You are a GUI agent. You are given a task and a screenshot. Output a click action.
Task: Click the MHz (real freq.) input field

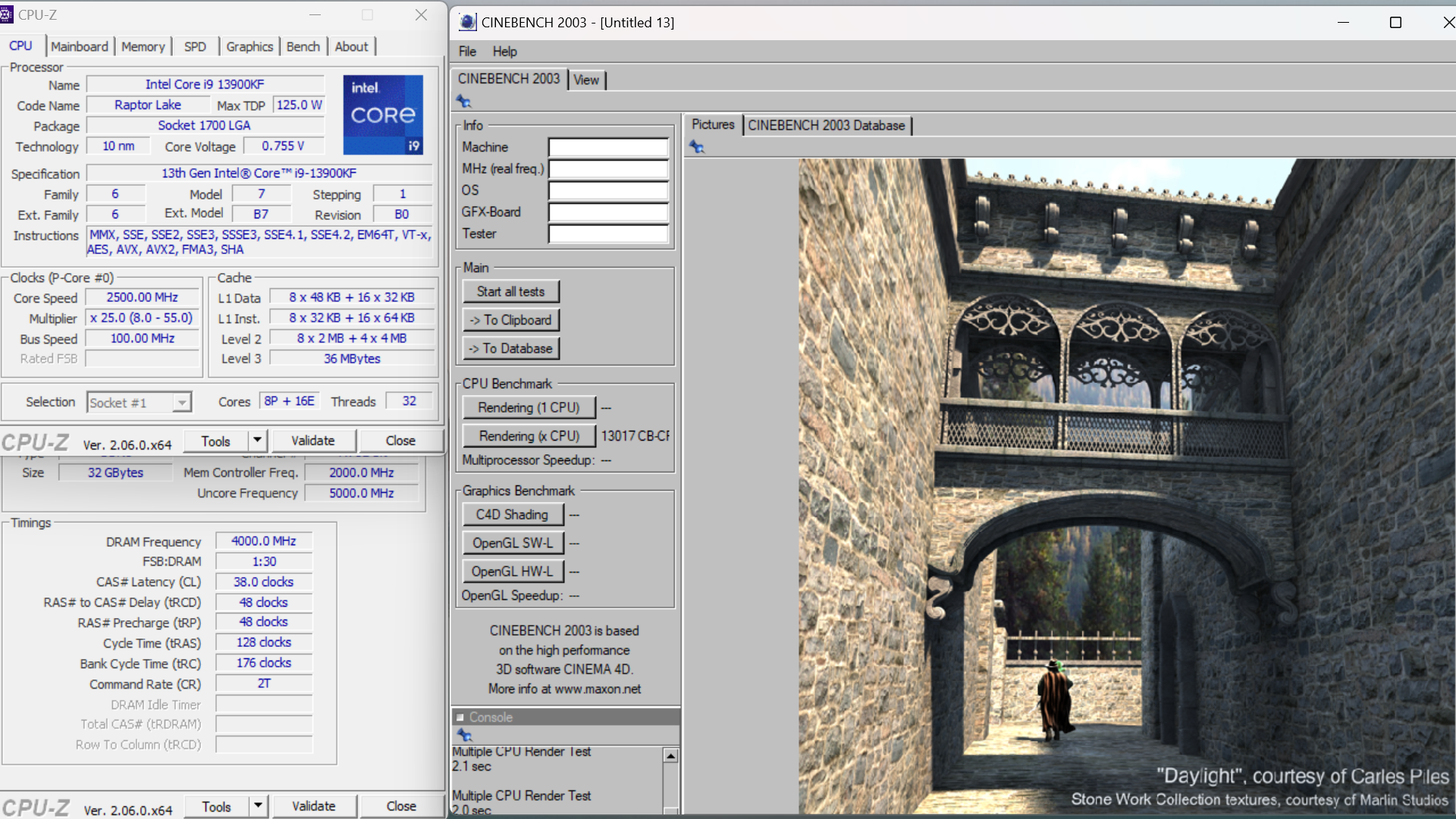[x=608, y=169]
